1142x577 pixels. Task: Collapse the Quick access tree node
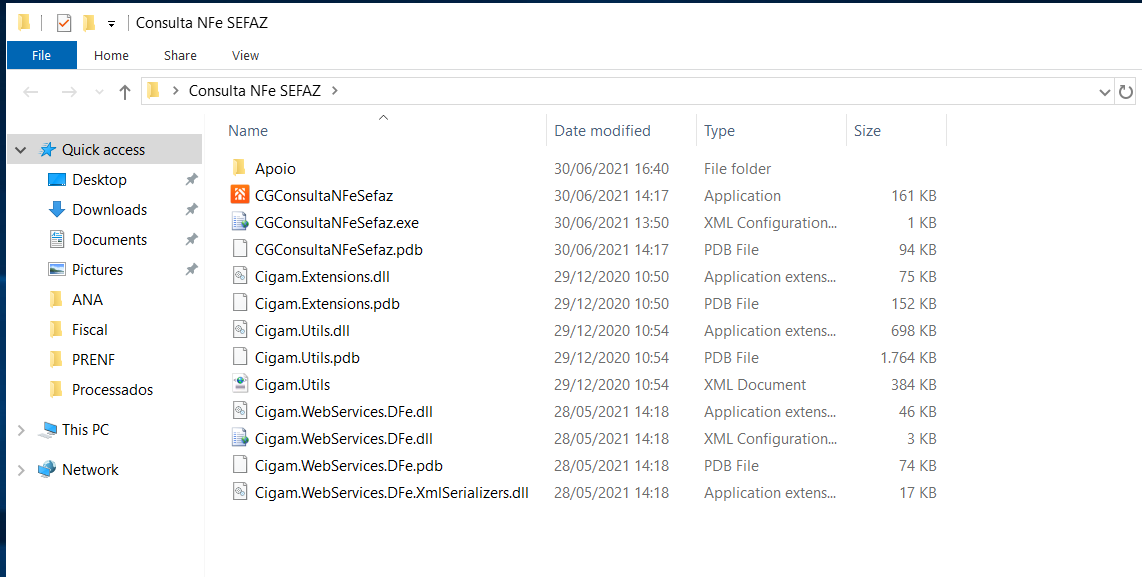(x=21, y=150)
